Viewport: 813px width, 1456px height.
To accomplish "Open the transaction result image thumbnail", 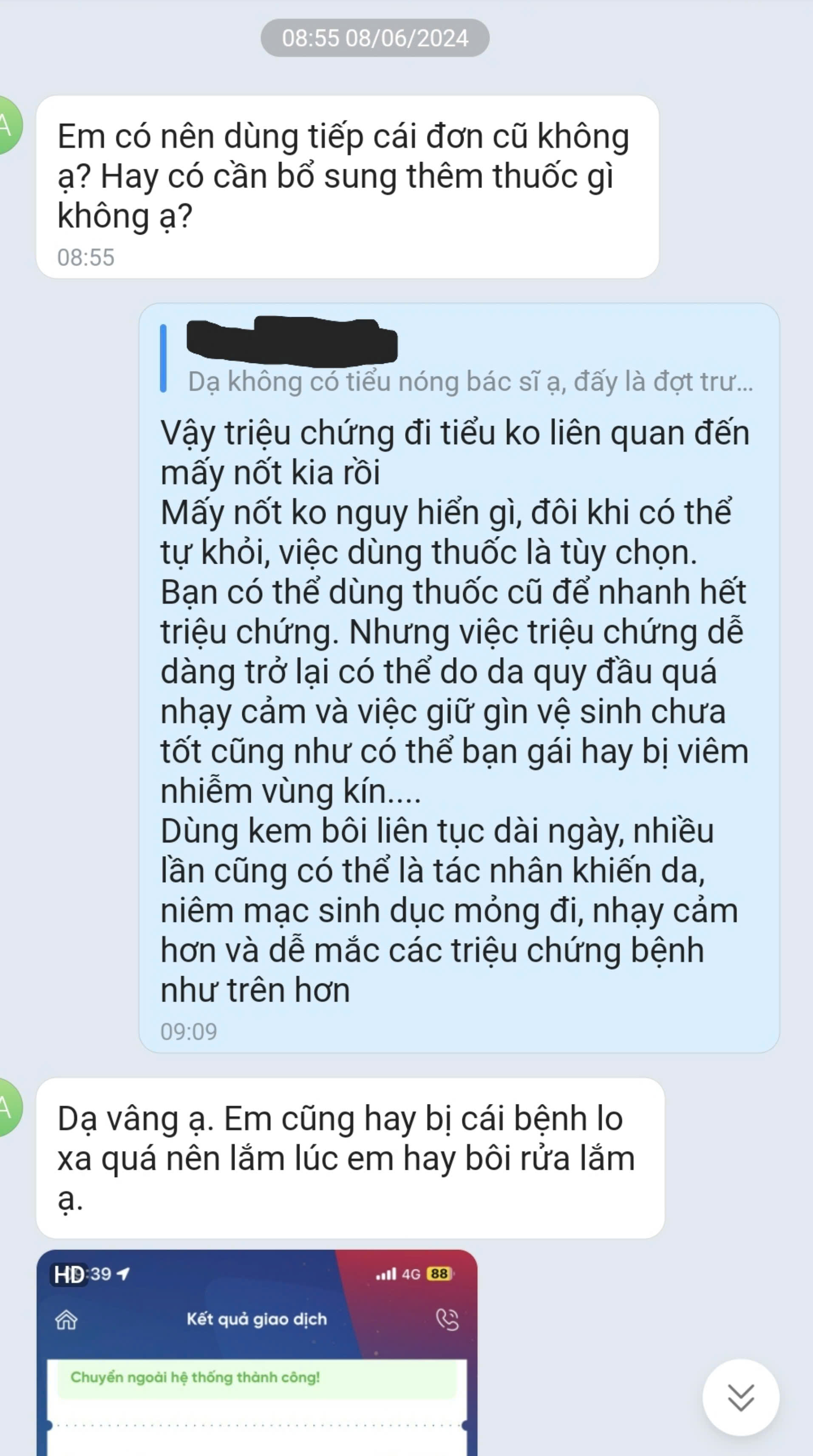I will (257, 1353).
